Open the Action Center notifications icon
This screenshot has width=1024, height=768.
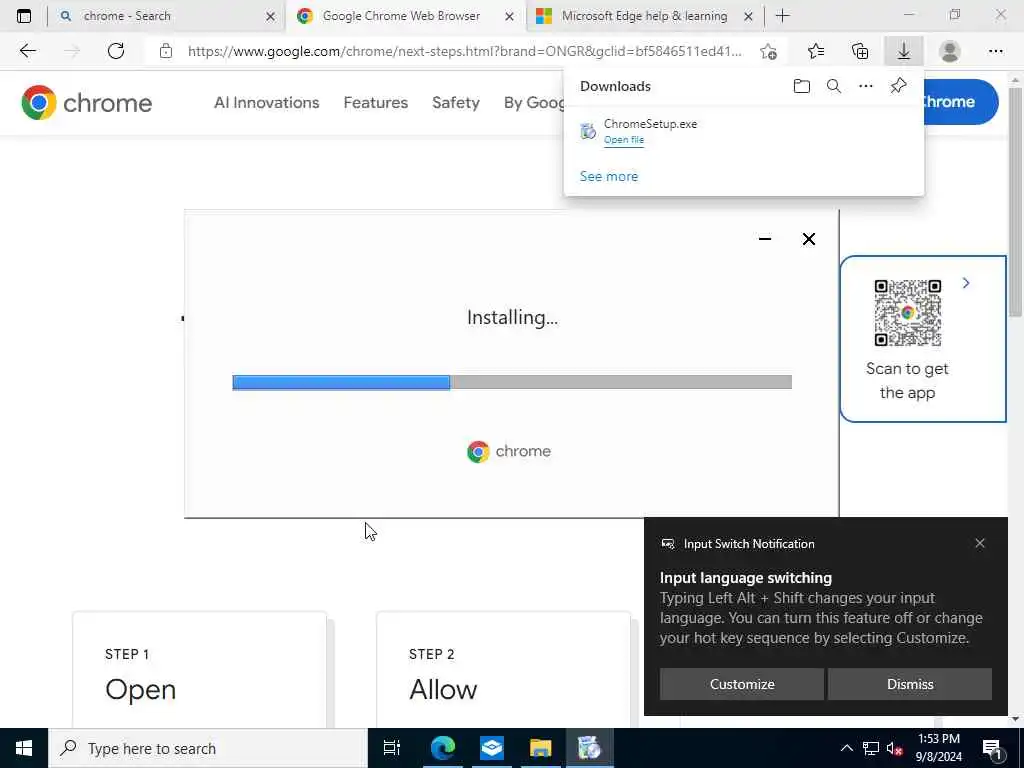(992, 748)
